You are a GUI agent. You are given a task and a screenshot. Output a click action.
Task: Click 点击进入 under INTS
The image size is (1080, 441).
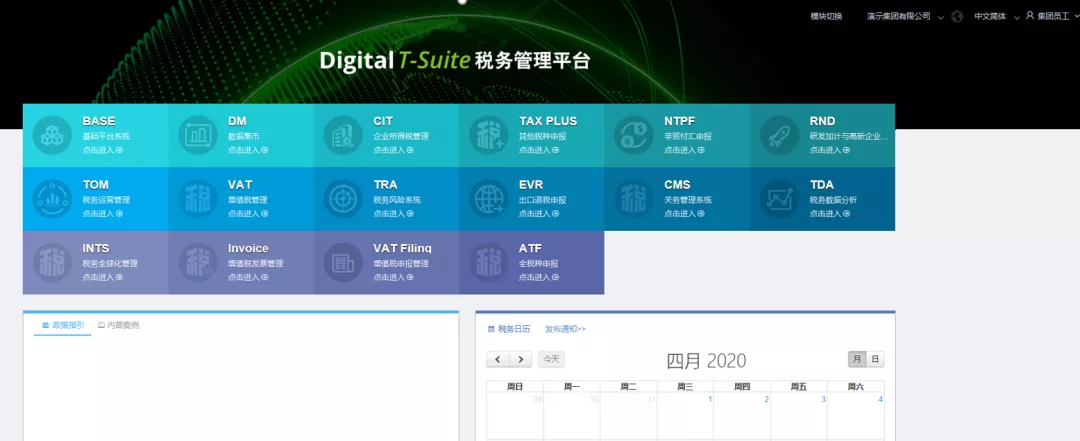[103, 277]
